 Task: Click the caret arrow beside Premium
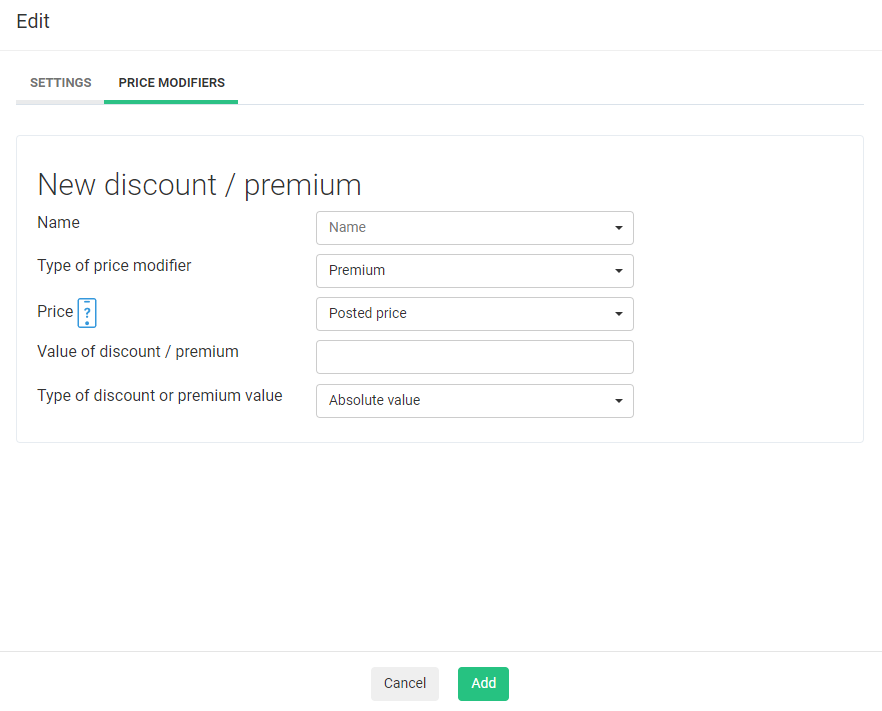[619, 271]
